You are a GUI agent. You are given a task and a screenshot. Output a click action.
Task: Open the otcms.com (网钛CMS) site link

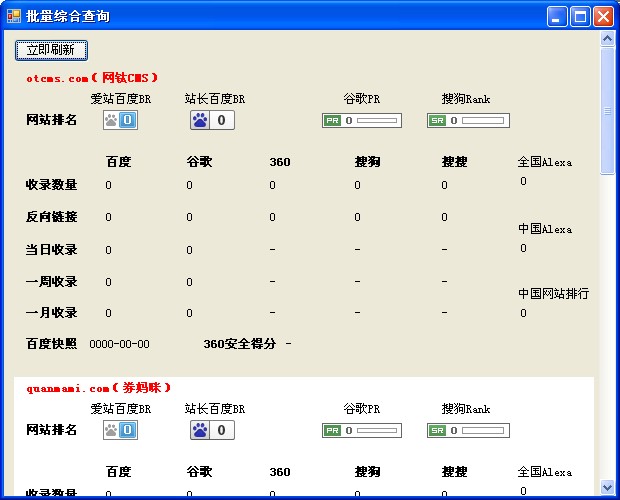pyautogui.click(x=92, y=77)
